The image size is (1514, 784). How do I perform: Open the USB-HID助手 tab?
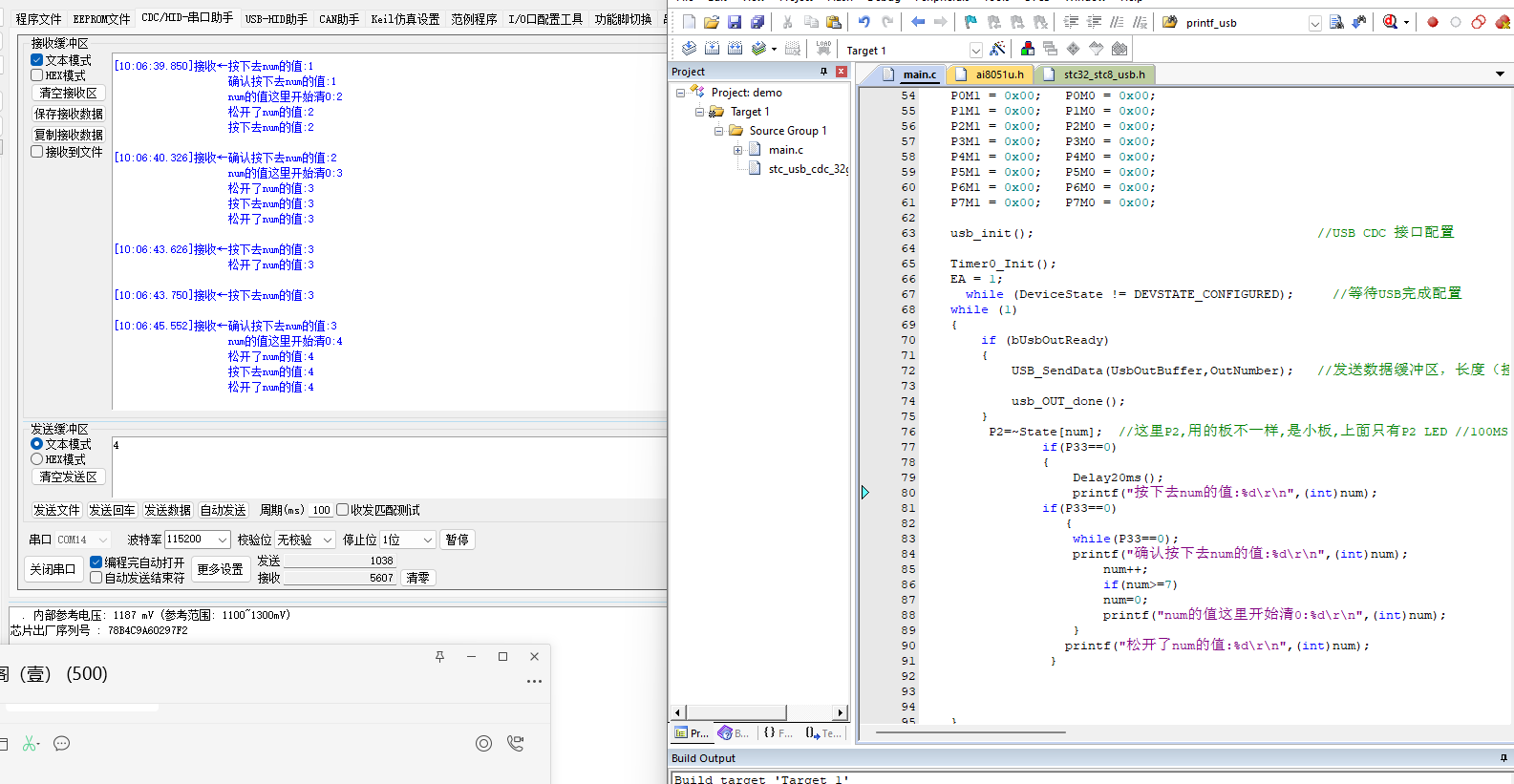pyautogui.click(x=276, y=19)
